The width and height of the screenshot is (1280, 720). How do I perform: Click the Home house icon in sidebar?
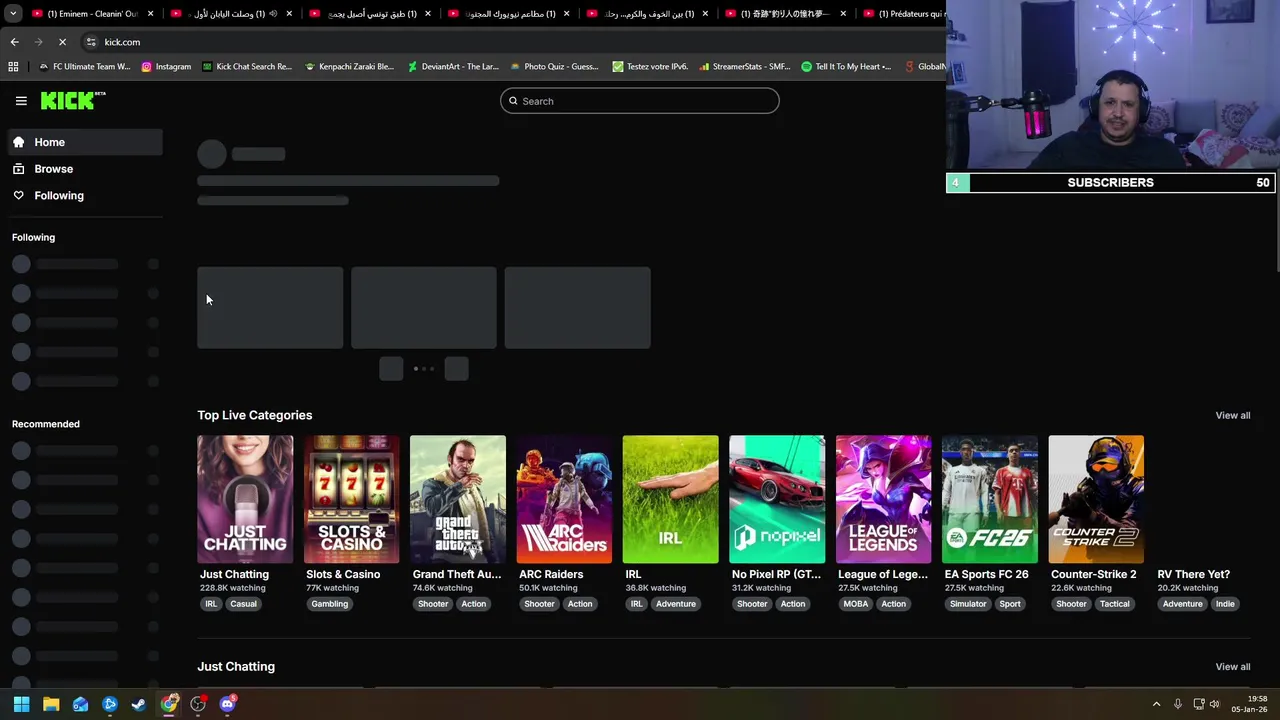(18, 142)
